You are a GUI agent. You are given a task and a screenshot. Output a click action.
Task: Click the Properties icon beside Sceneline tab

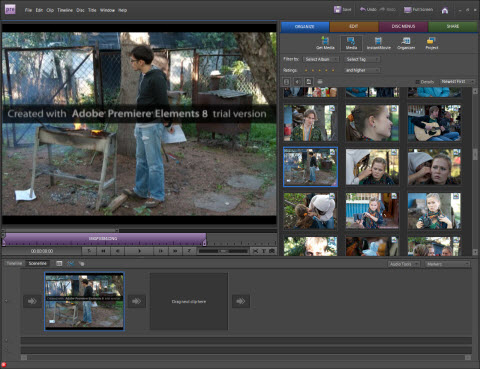[x=59, y=264]
